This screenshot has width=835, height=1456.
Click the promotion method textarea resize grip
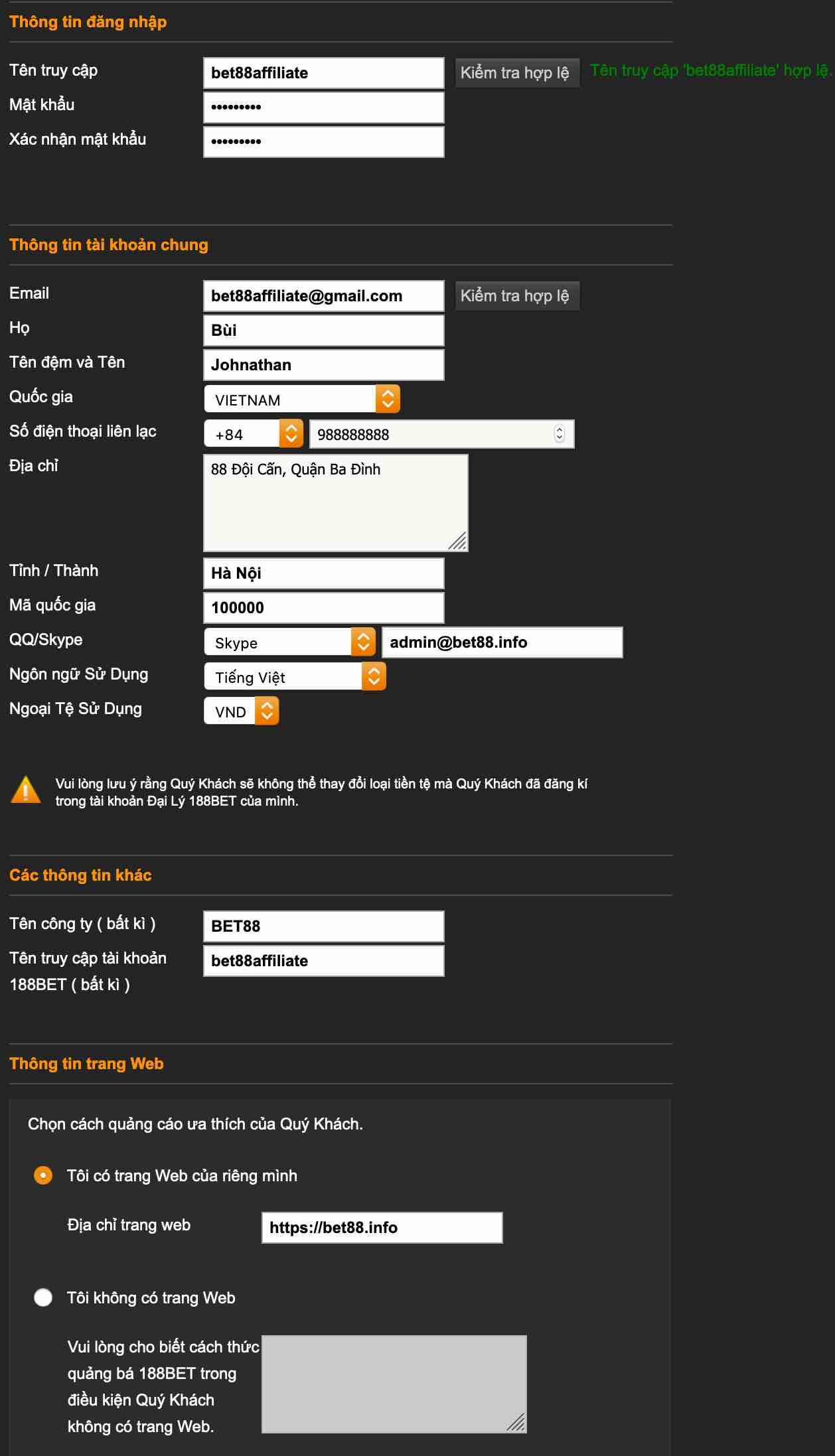(x=516, y=1421)
